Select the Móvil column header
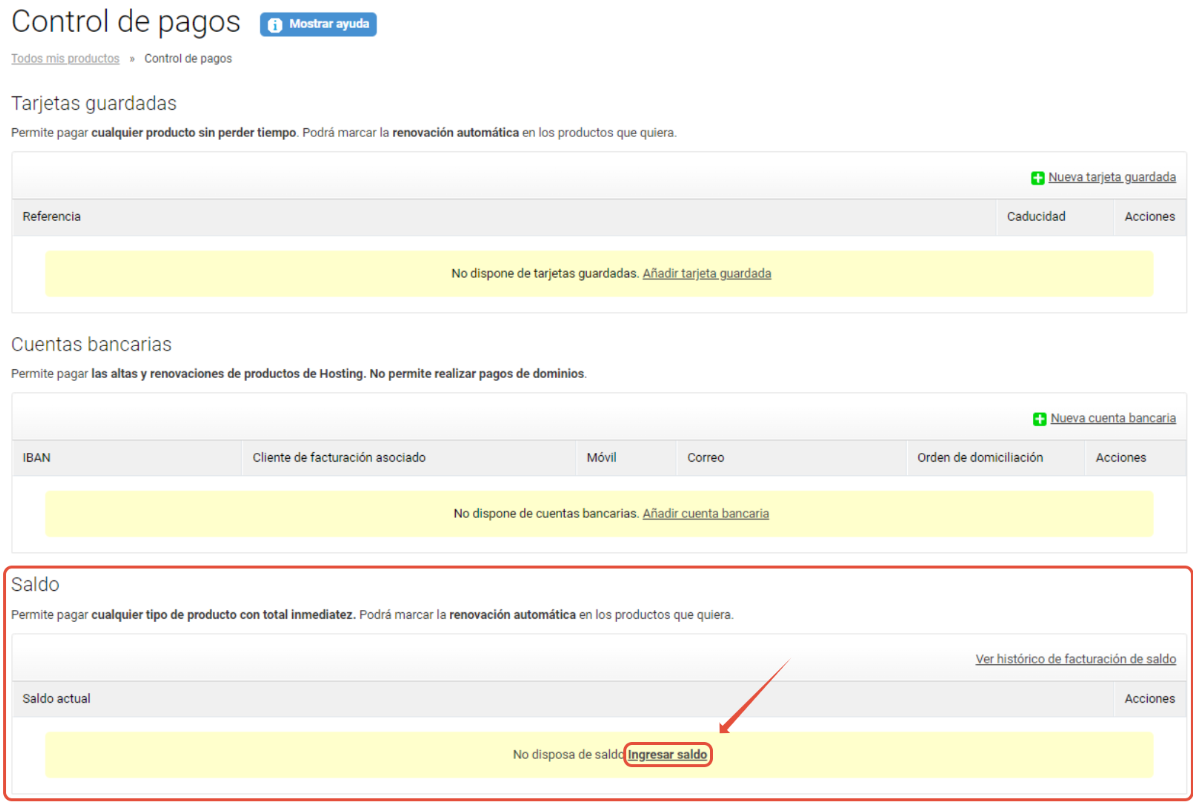1193x804 pixels. pos(602,457)
